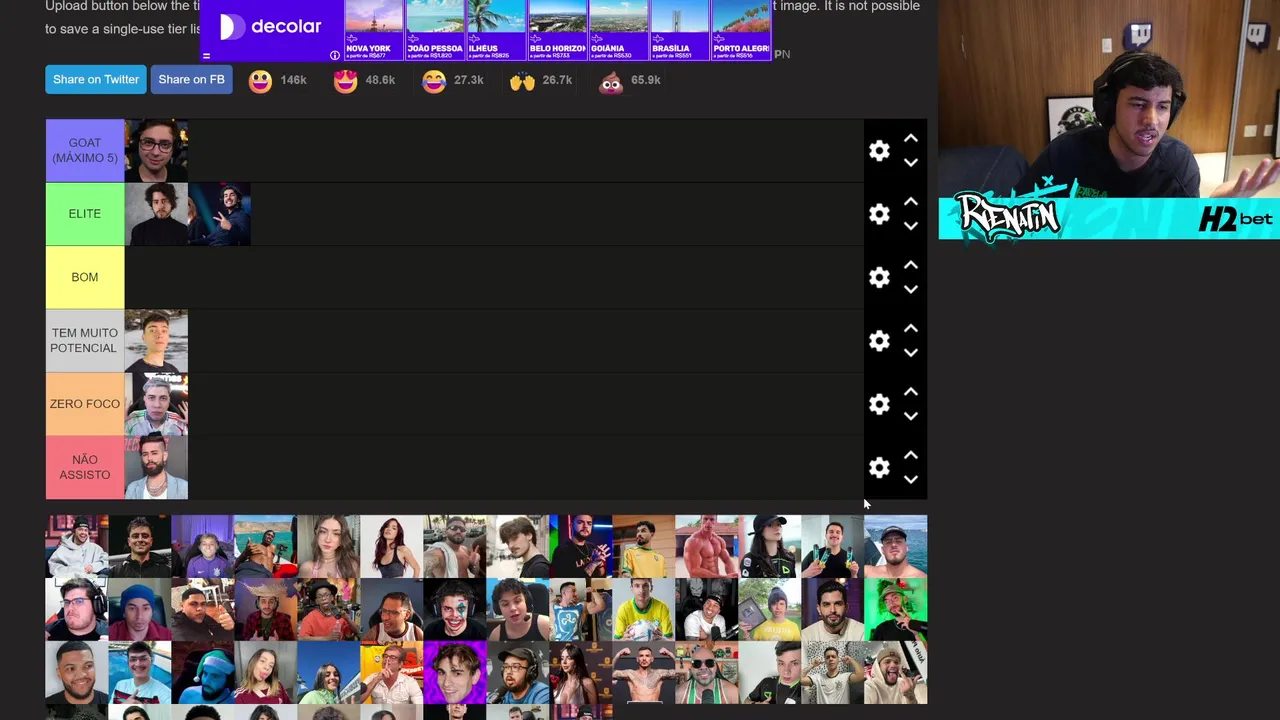
Task: Click the heart-eyes reaction emoji
Action: (345, 81)
